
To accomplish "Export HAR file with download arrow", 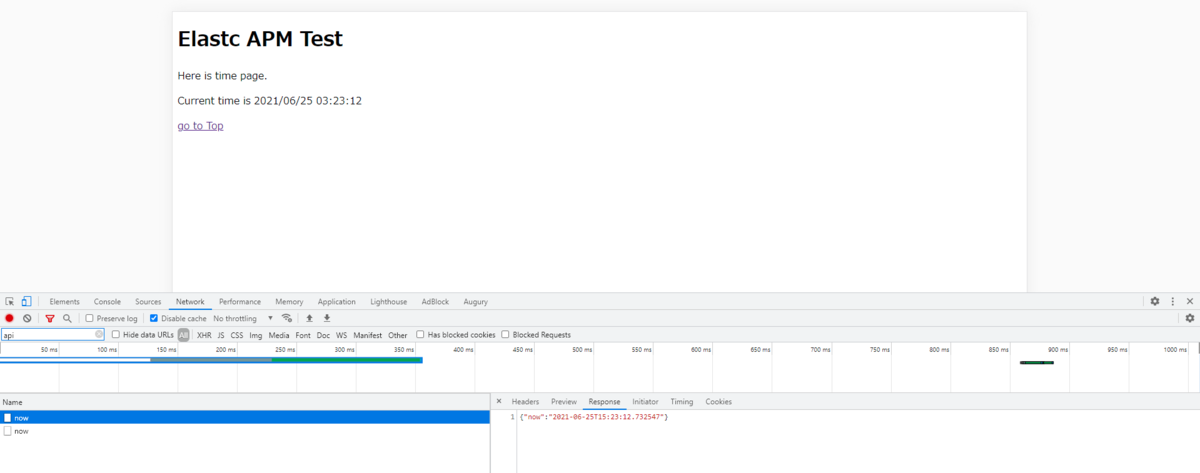I will coord(326,318).
